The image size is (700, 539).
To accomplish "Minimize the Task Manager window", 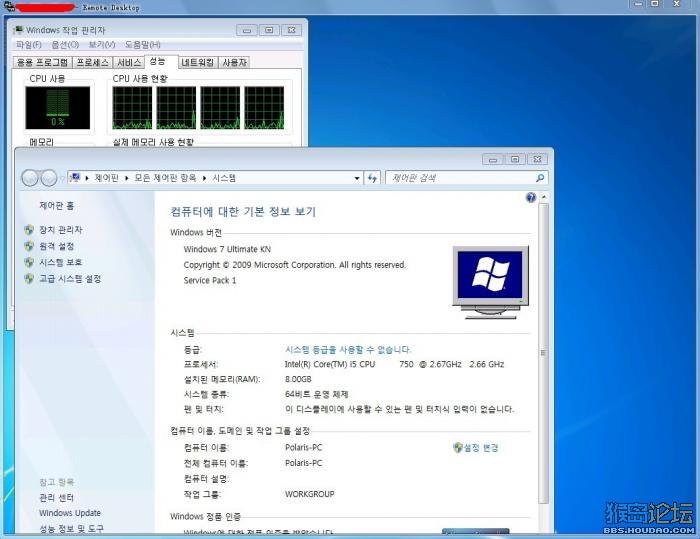I will click(x=247, y=30).
